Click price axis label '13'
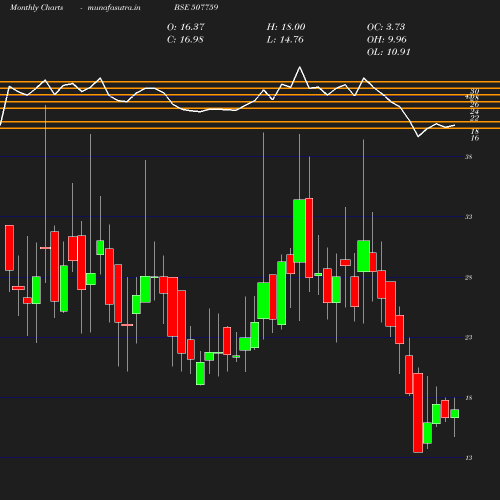The image size is (500, 500). click(x=469, y=458)
